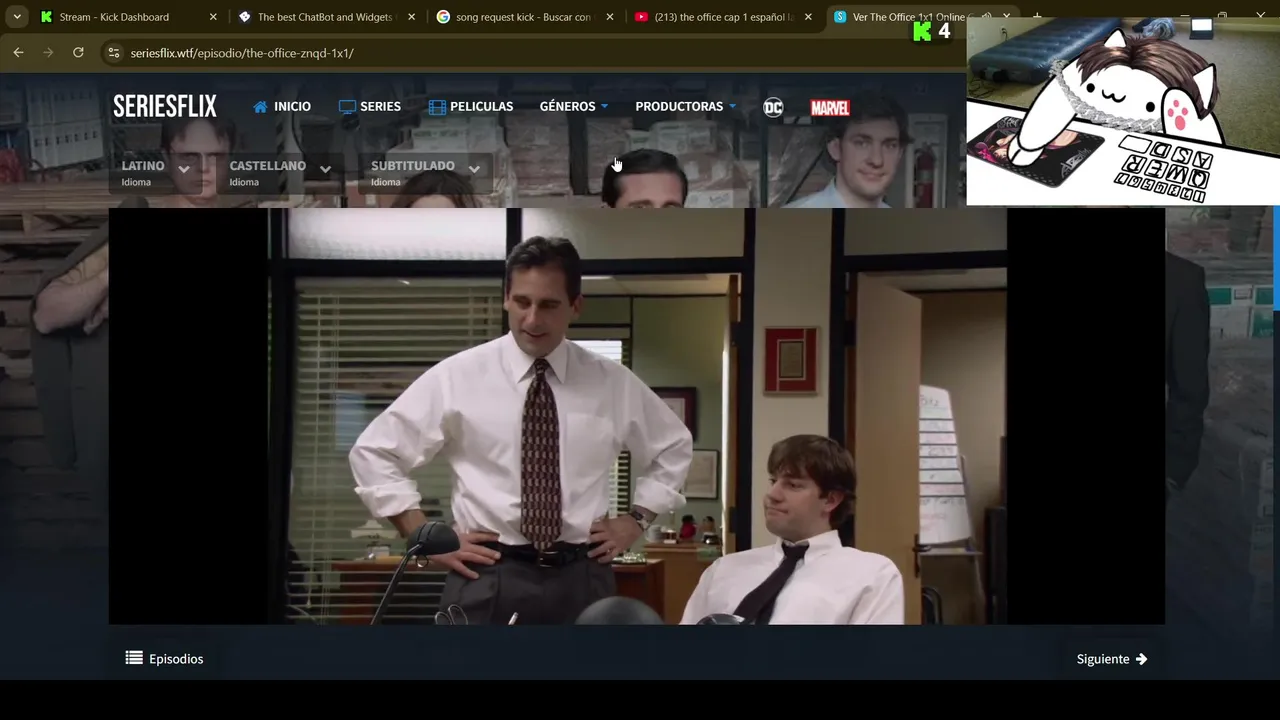This screenshot has width=1280, height=720.
Task: View site information icon in address bar
Action: (114, 53)
